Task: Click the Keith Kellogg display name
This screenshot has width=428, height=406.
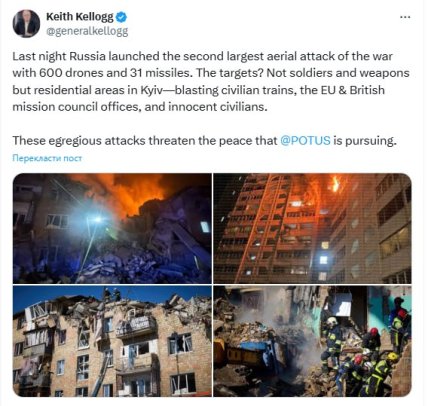Action: pyautogui.click(x=80, y=17)
